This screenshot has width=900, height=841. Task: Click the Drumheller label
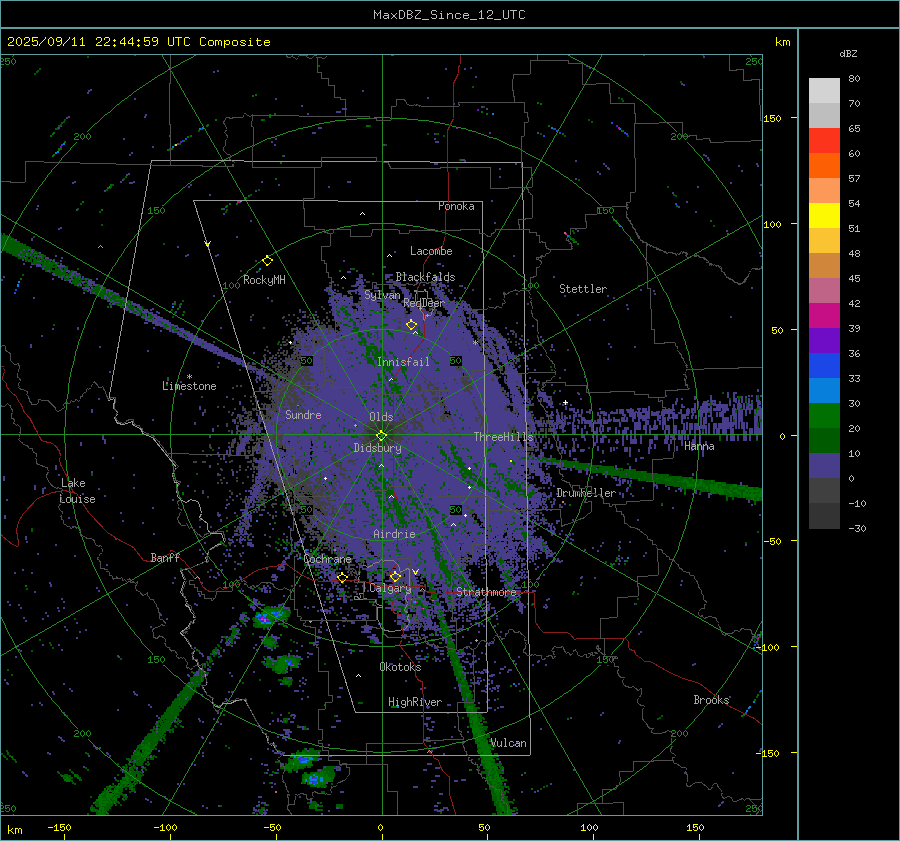click(x=586, y=493)
